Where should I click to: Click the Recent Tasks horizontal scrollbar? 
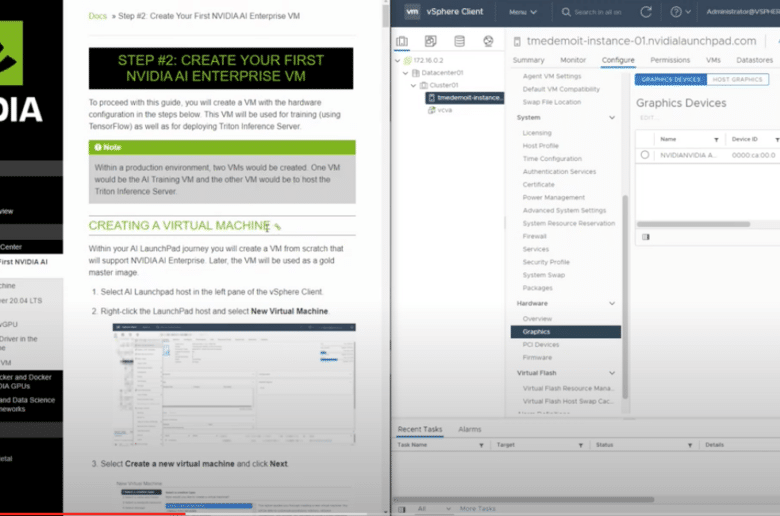(x=524, y=499)
